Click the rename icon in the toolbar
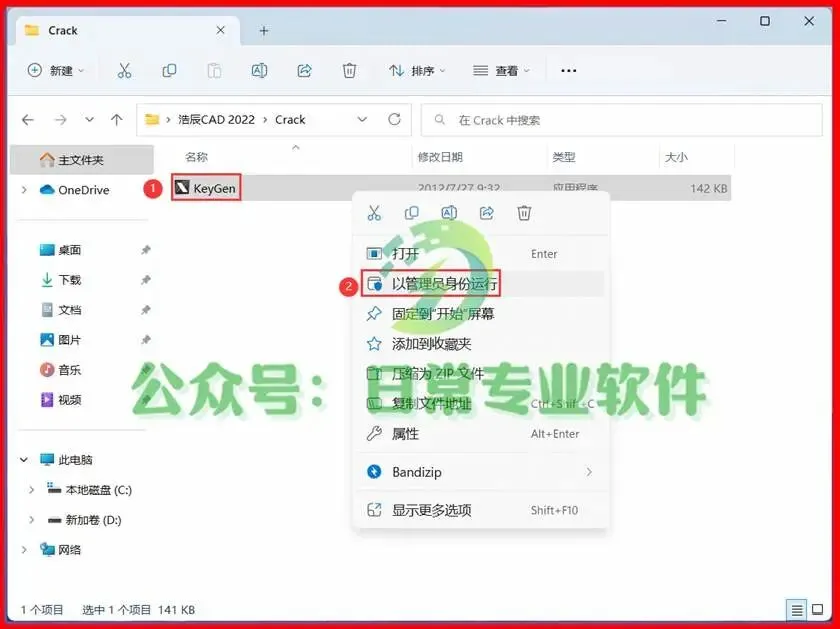This screenshot has height=629, width=840. coord(259,70)
